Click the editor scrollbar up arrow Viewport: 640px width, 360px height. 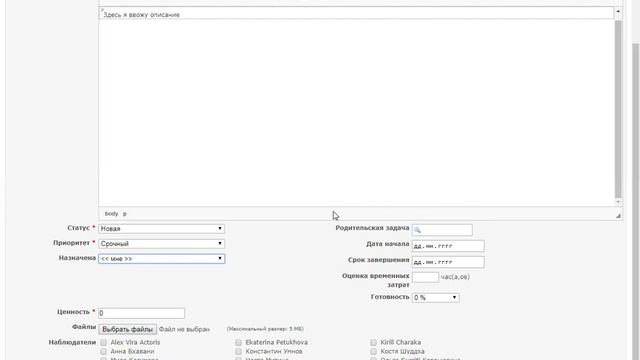618,11
